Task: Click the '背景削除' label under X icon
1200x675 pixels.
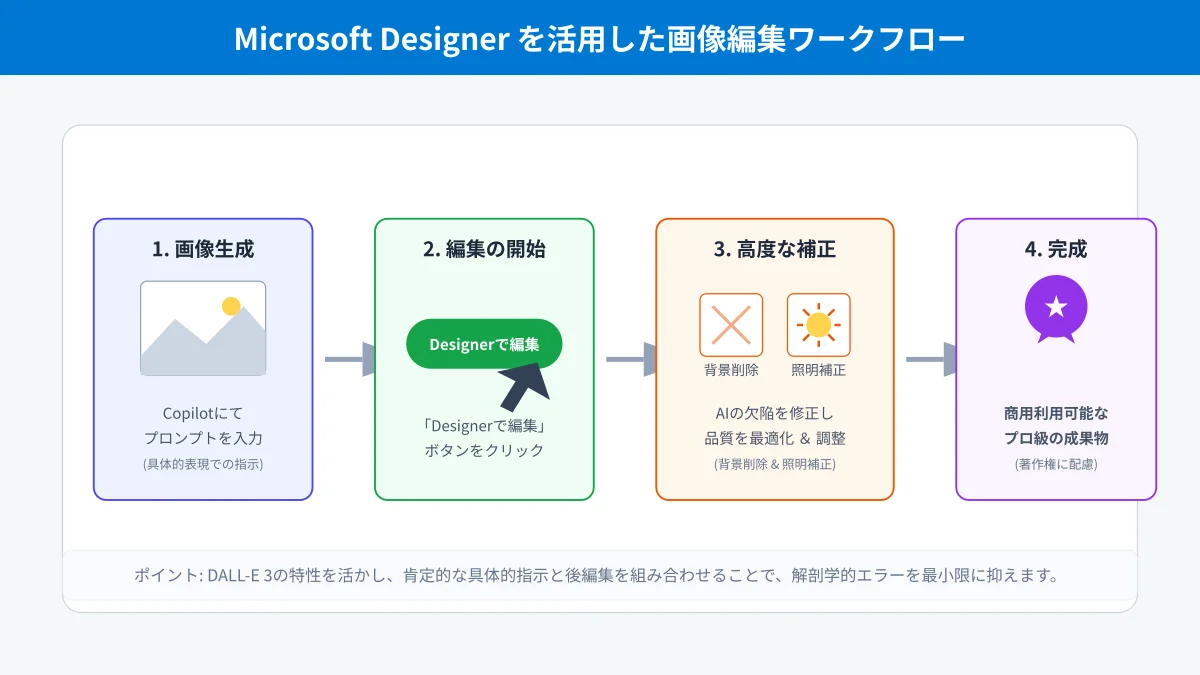Action: coord(731,370)
